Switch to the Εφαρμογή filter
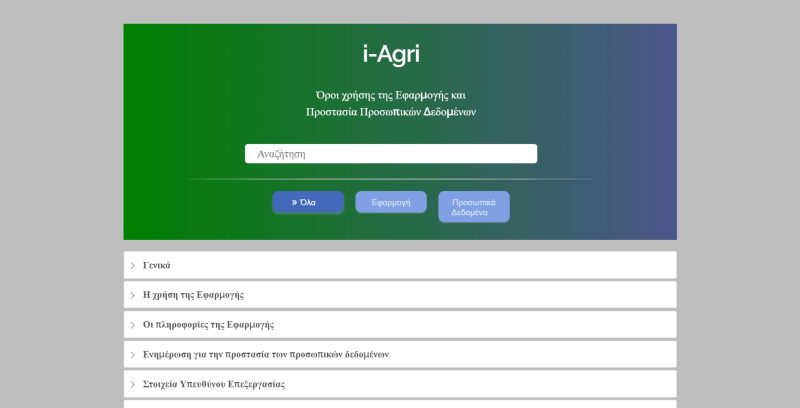Screen dimensions: 800x408 coord(391,202)
